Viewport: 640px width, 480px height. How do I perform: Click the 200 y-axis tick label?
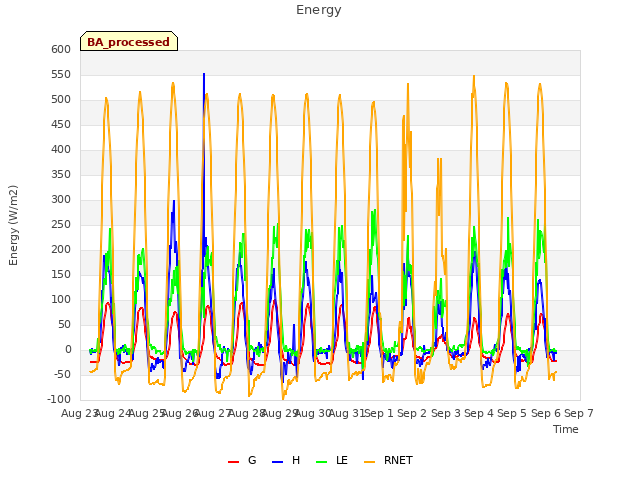[x=61, y=249]
